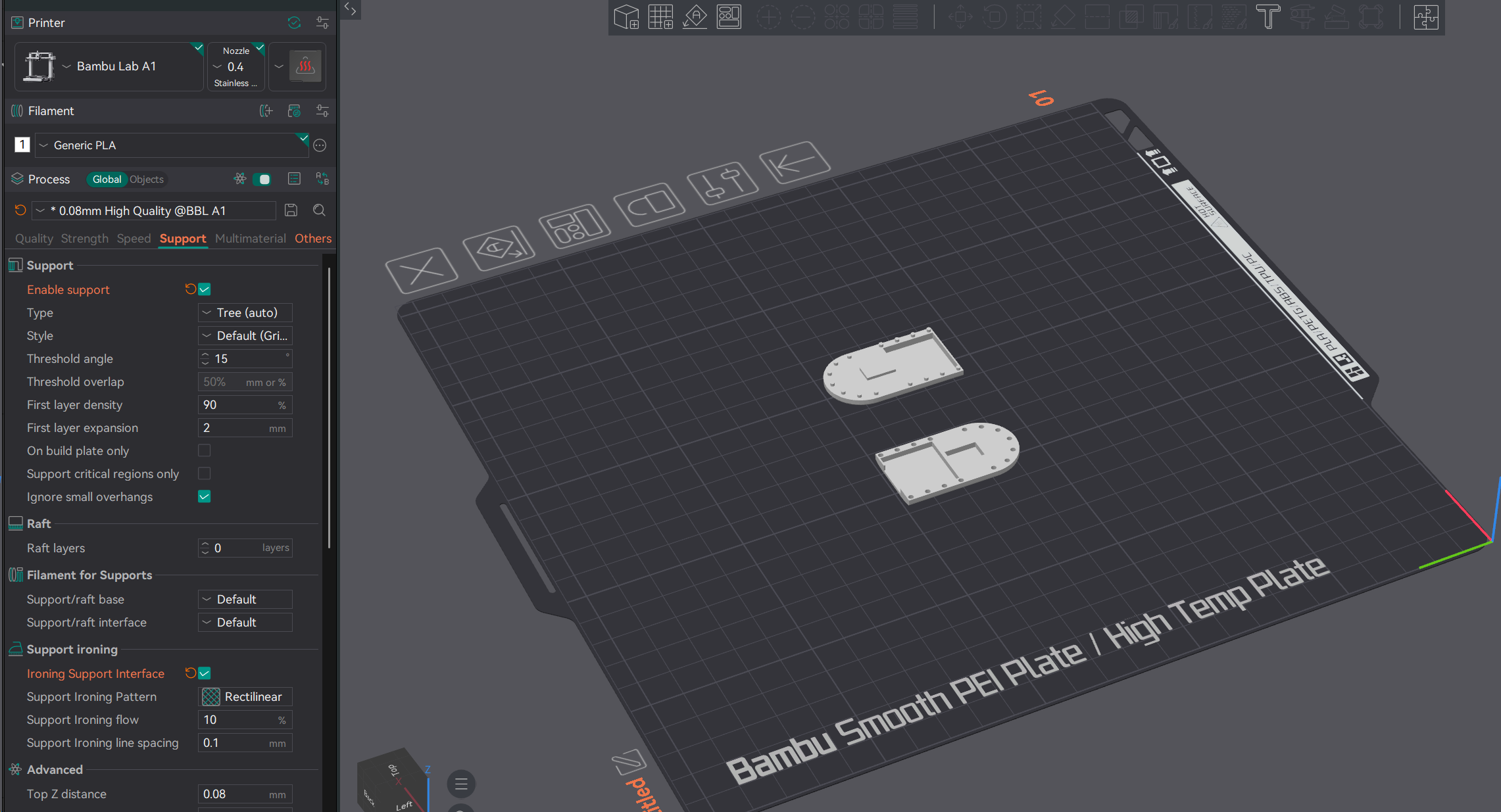Switch to the Quality tab
Image resolution: width=1501 pixels, height=812 pixels.
pyautogui.click(x=34, y=238)
